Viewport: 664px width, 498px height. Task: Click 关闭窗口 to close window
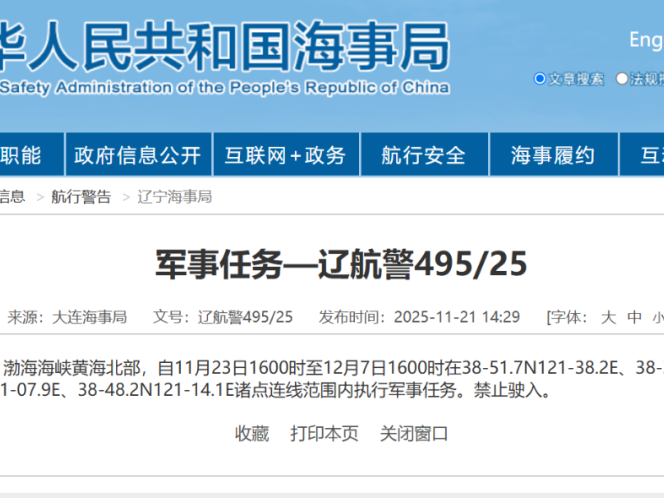413,433
